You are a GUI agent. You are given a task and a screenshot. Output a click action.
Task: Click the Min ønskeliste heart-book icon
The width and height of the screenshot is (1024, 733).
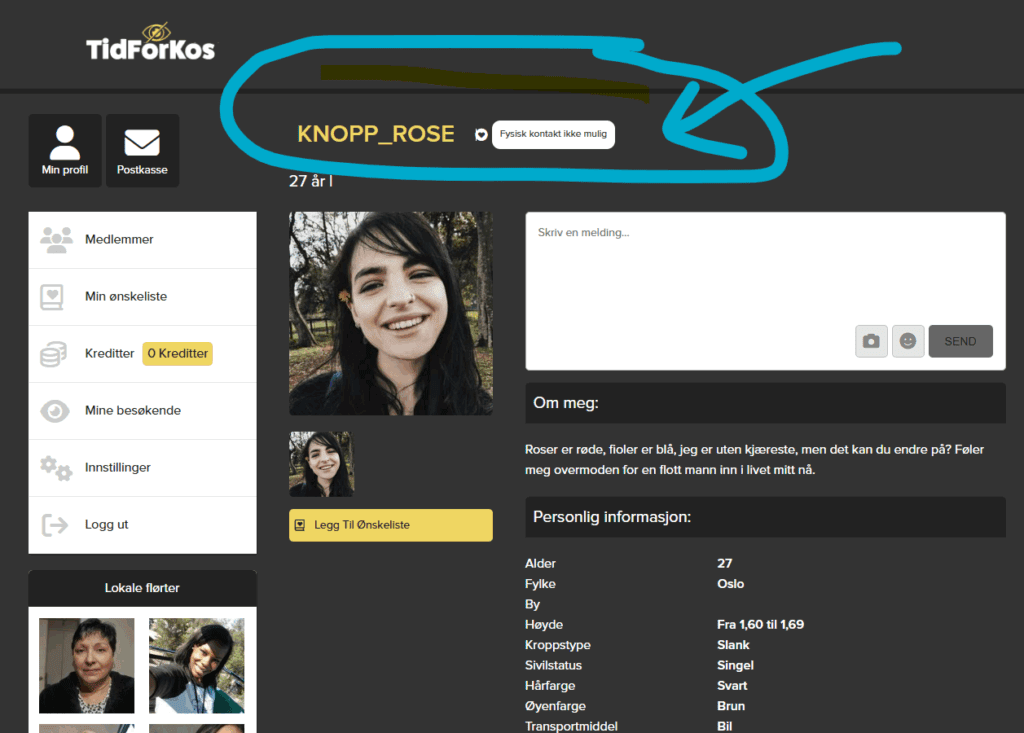tap(52, 297)
